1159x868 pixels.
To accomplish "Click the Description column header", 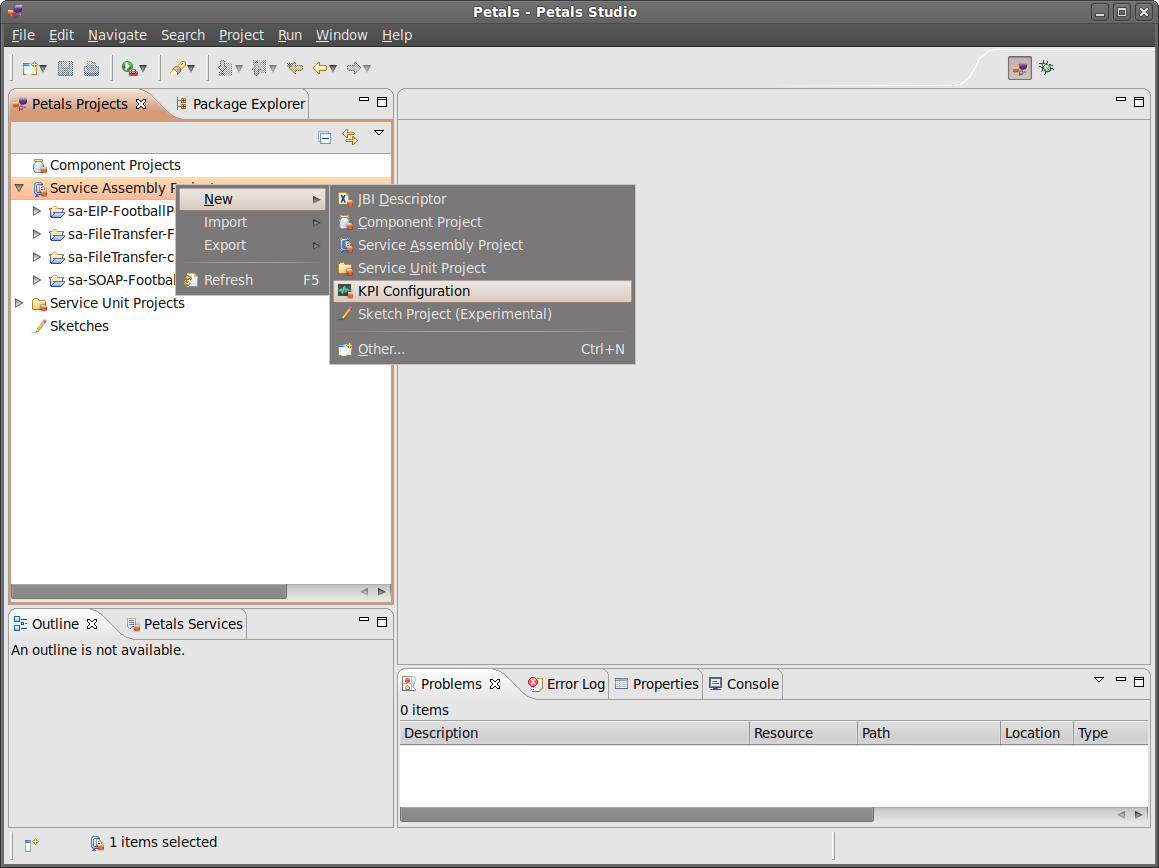I will click(x=573, y=733).
